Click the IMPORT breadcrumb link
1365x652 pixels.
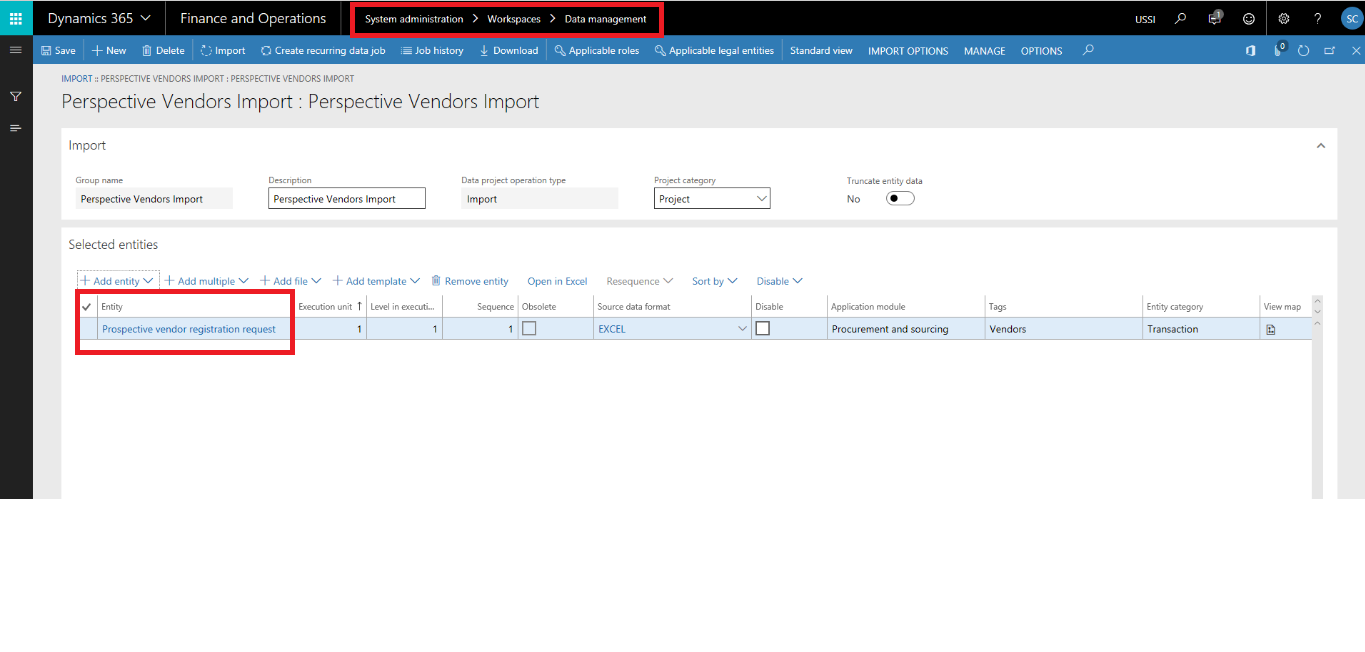(76, 78)
